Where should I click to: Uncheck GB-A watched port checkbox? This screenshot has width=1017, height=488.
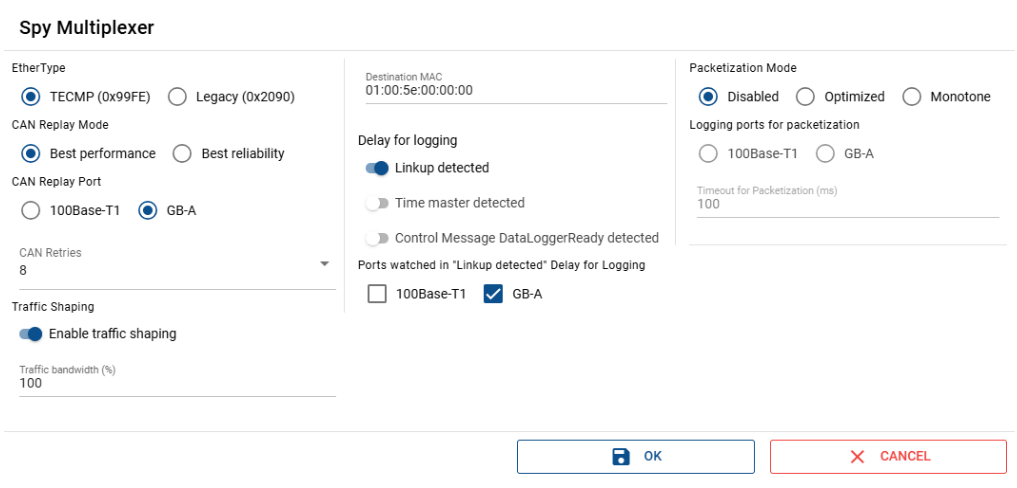click(493, 294)
